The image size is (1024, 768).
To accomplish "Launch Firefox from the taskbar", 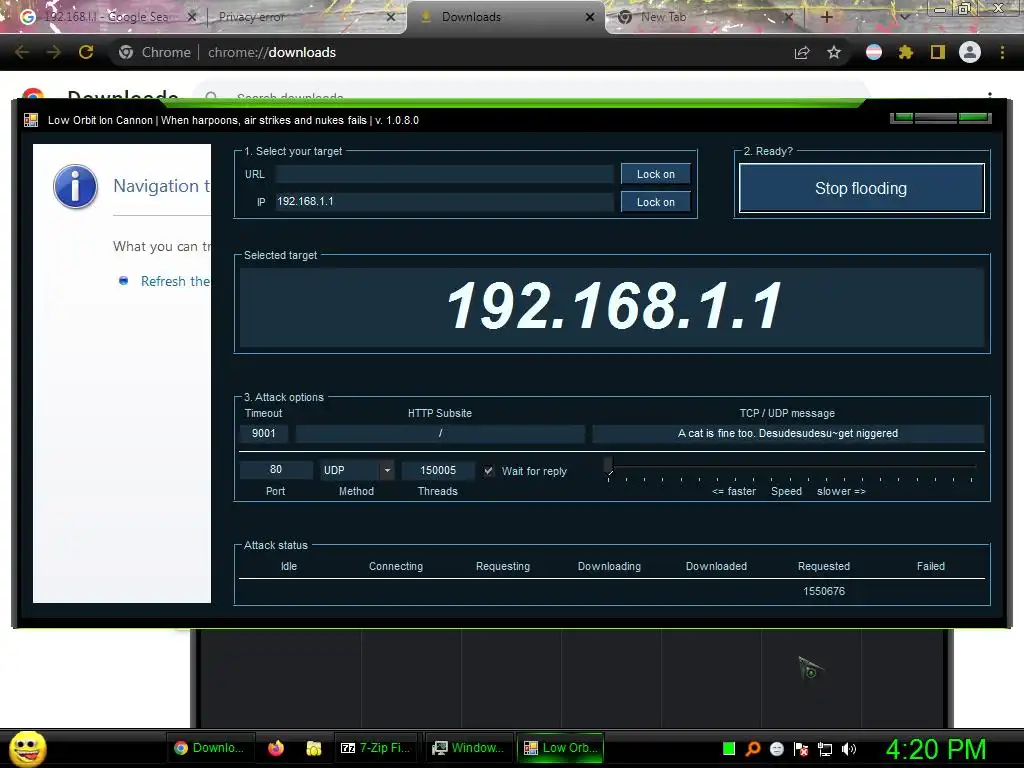I will (x=276, y=748).
